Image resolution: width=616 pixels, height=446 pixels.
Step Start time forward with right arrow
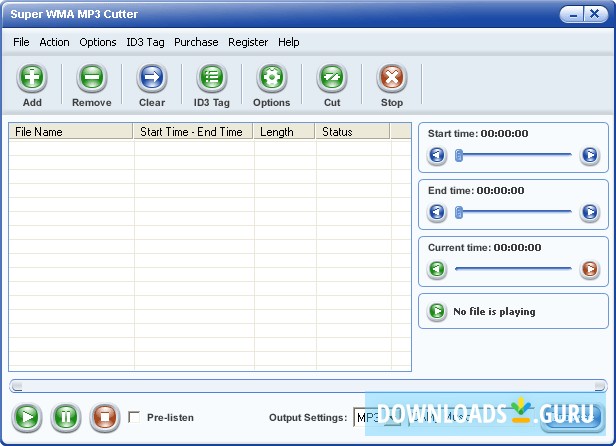(x=590, y=155)
